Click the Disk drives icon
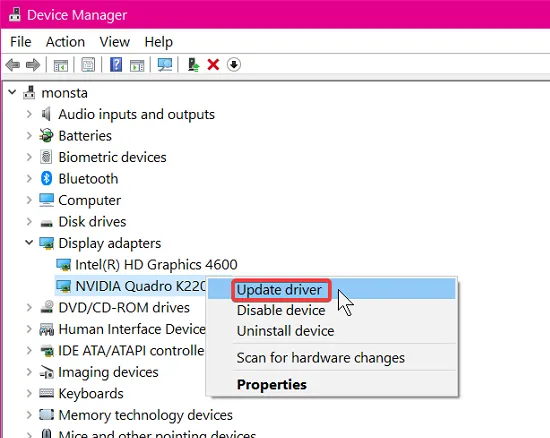This screenshot has height=438, width=550. [46, 223]
